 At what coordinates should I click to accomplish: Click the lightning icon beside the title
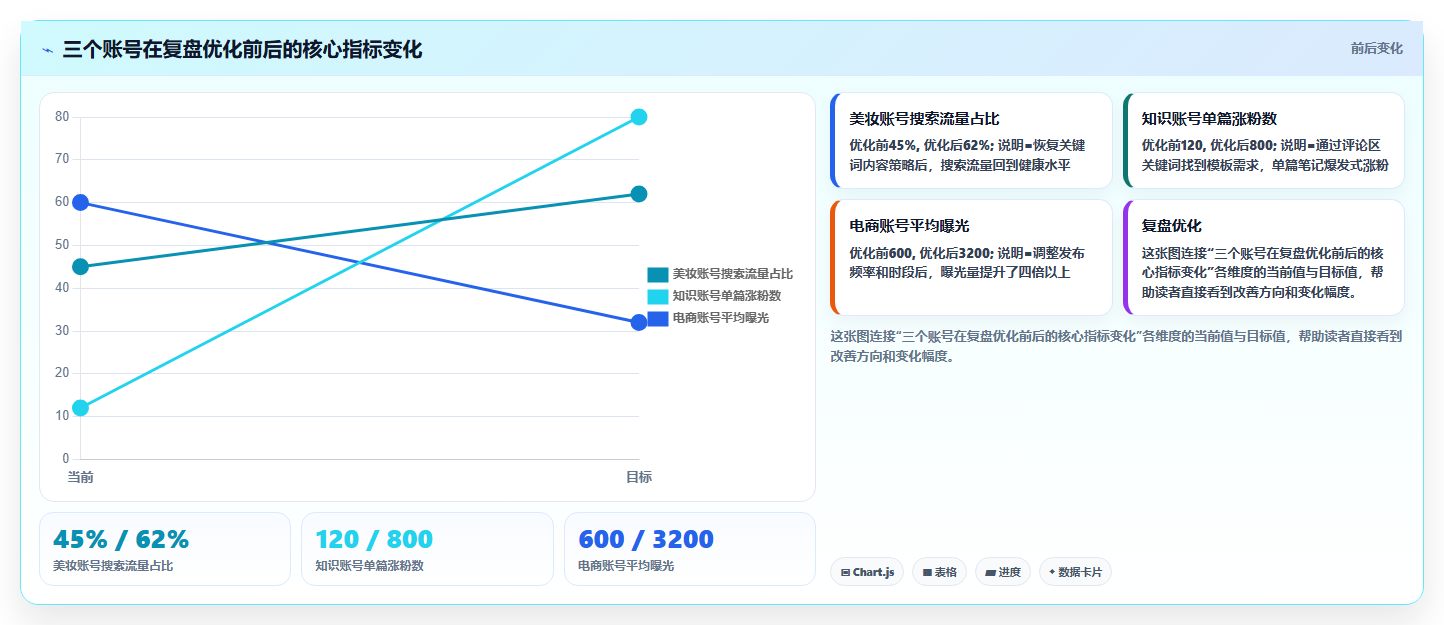point(47,50)
